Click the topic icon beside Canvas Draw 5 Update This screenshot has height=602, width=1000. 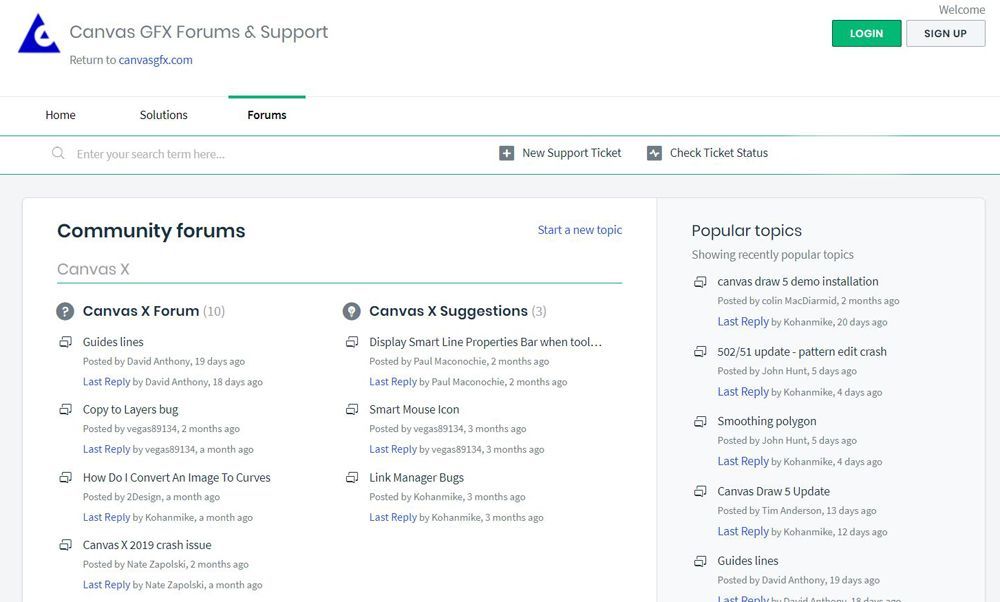(700, 491)
